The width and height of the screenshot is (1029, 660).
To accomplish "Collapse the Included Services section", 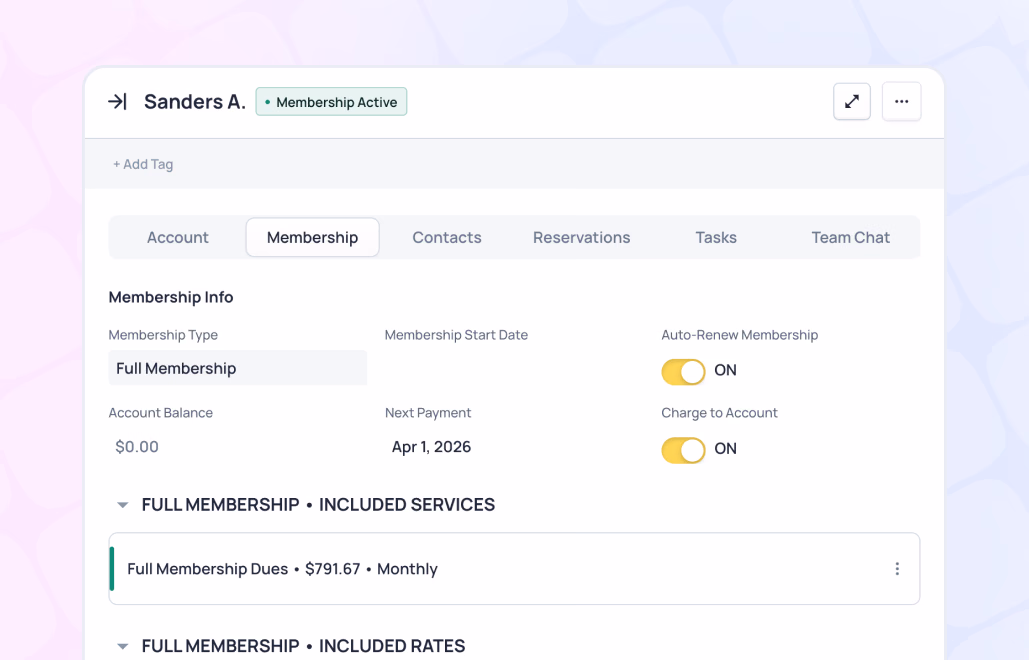I will pos(122,505).
